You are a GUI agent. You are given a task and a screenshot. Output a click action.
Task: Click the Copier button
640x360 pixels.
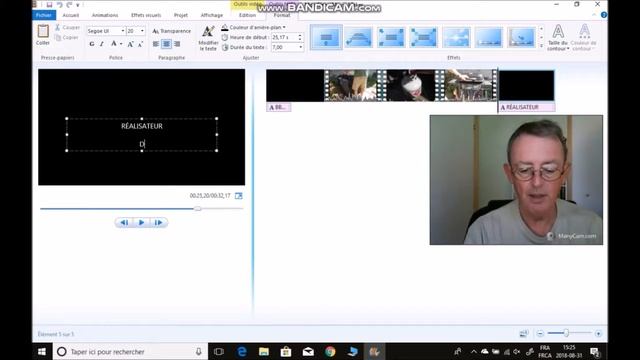pyautogui.click(x=67, y=38)
